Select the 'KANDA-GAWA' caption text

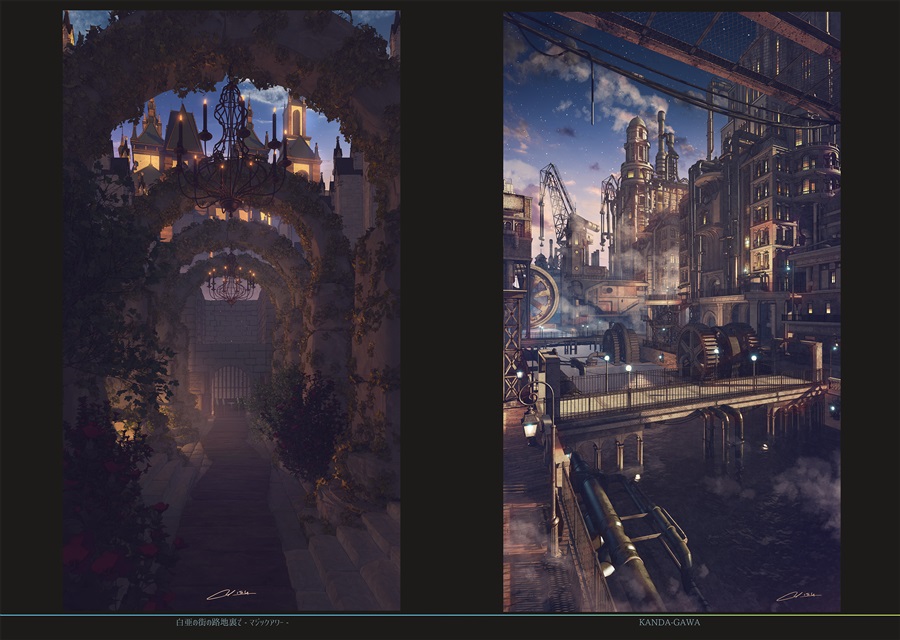point(669,622)
